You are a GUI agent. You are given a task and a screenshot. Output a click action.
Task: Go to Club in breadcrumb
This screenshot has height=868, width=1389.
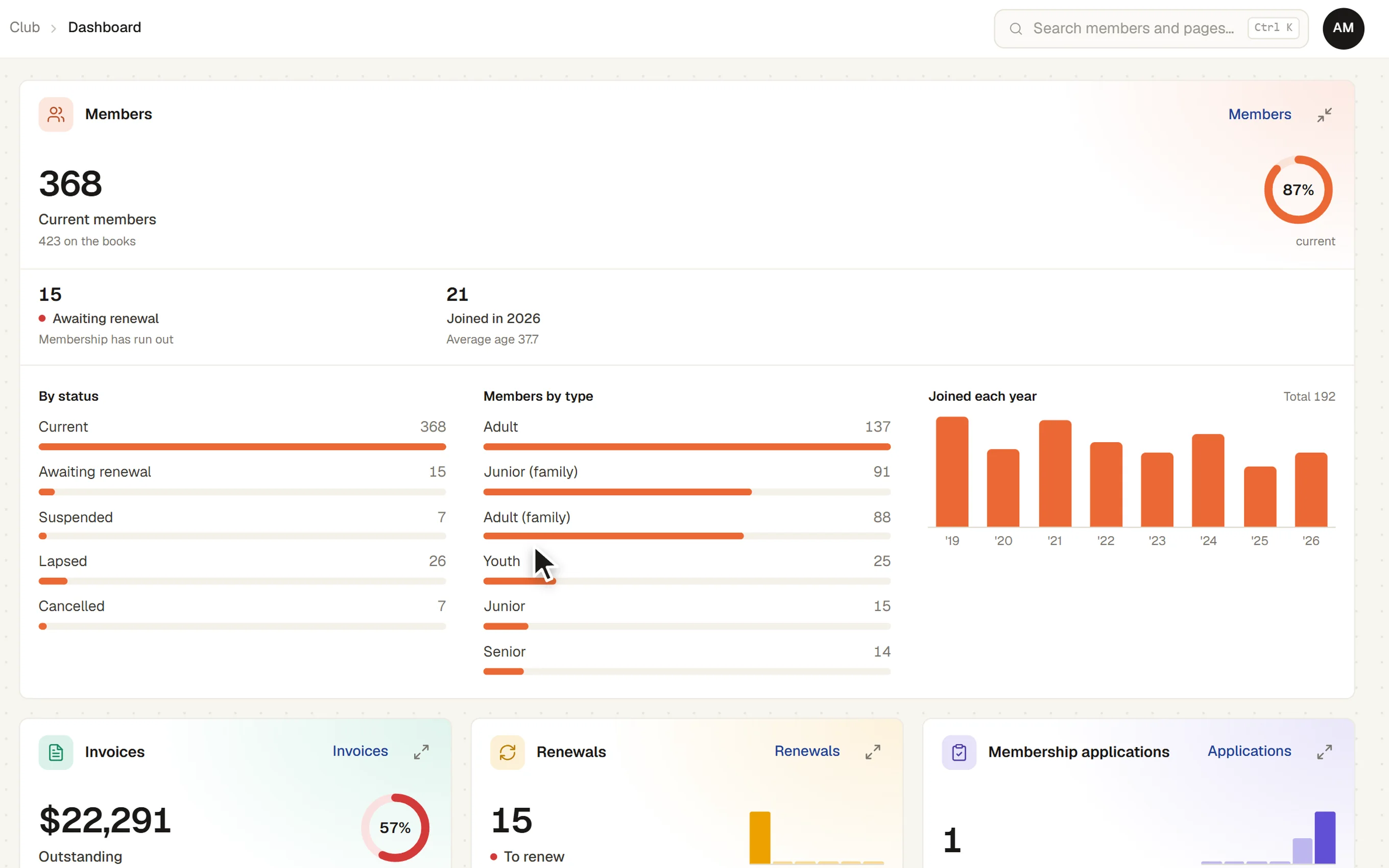coord(25,27)
